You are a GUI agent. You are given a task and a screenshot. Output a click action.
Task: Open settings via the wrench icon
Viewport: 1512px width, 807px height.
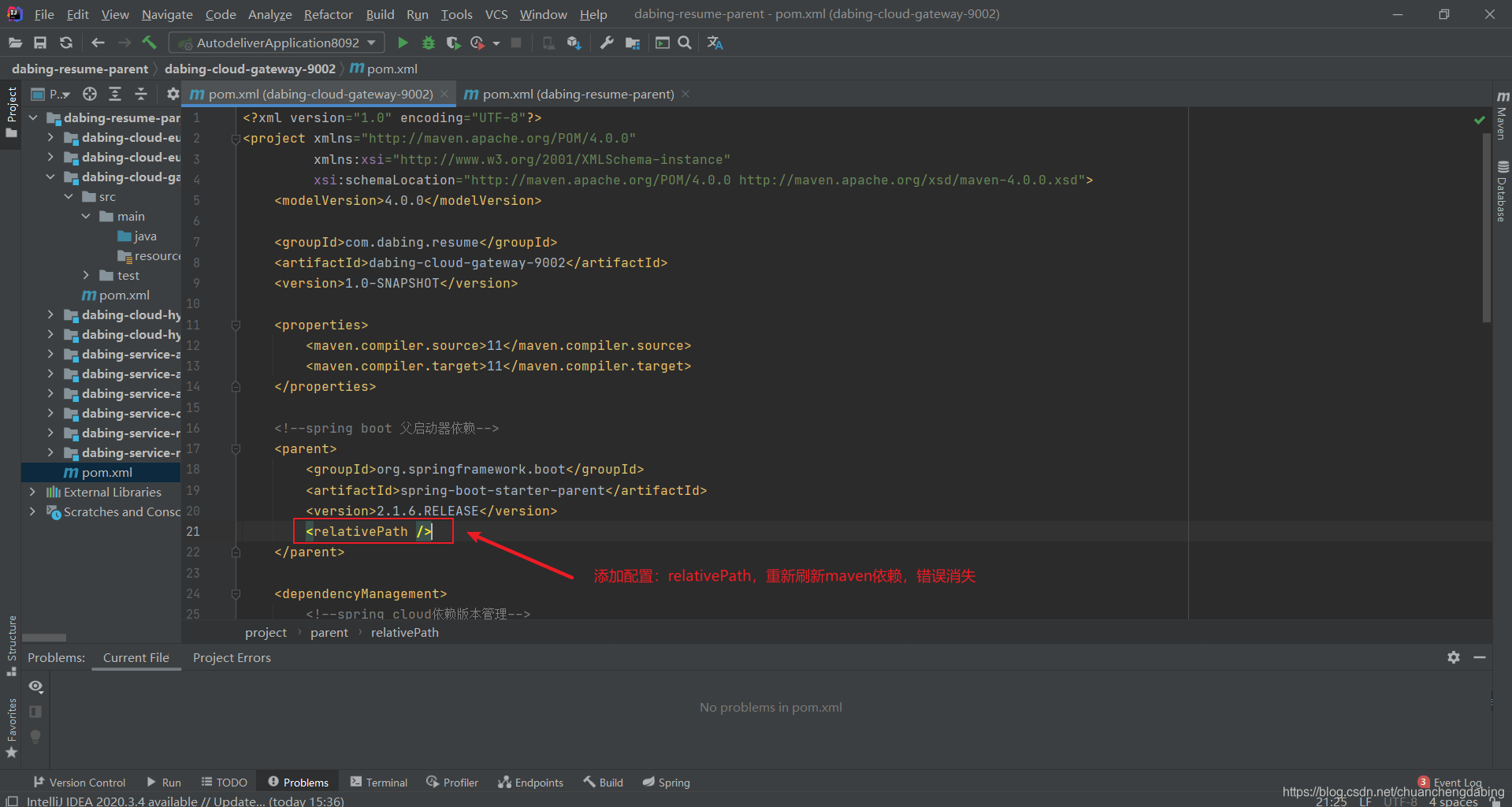607,43
